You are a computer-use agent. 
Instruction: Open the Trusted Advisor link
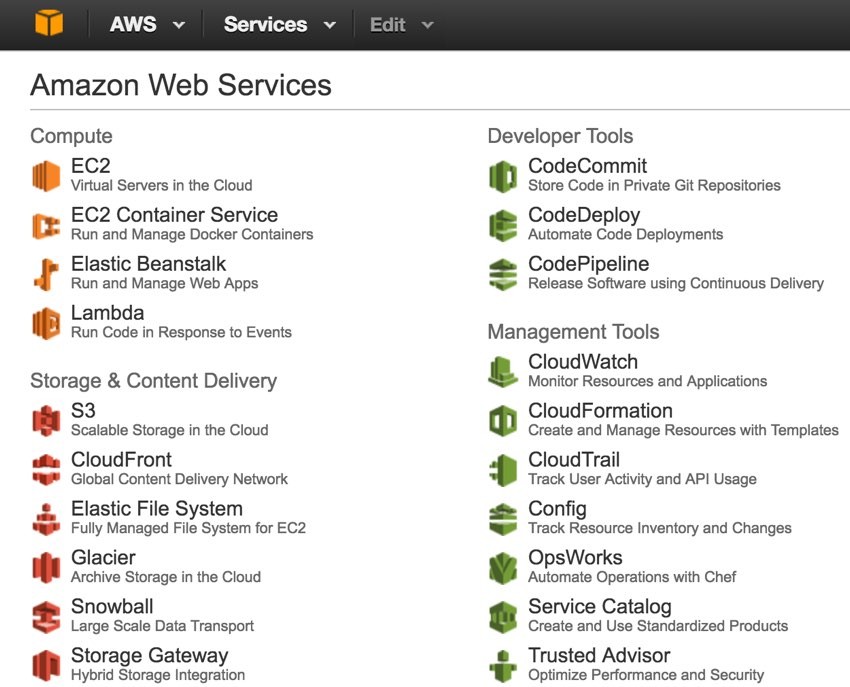(599, 656)
